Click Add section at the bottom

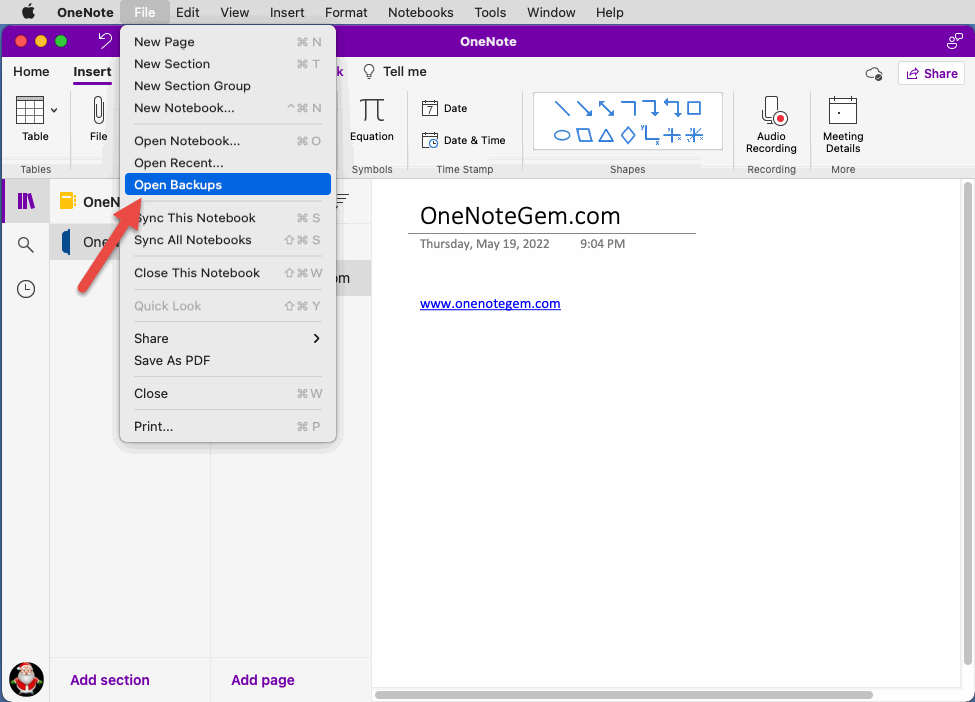click(x=109, y=680)
